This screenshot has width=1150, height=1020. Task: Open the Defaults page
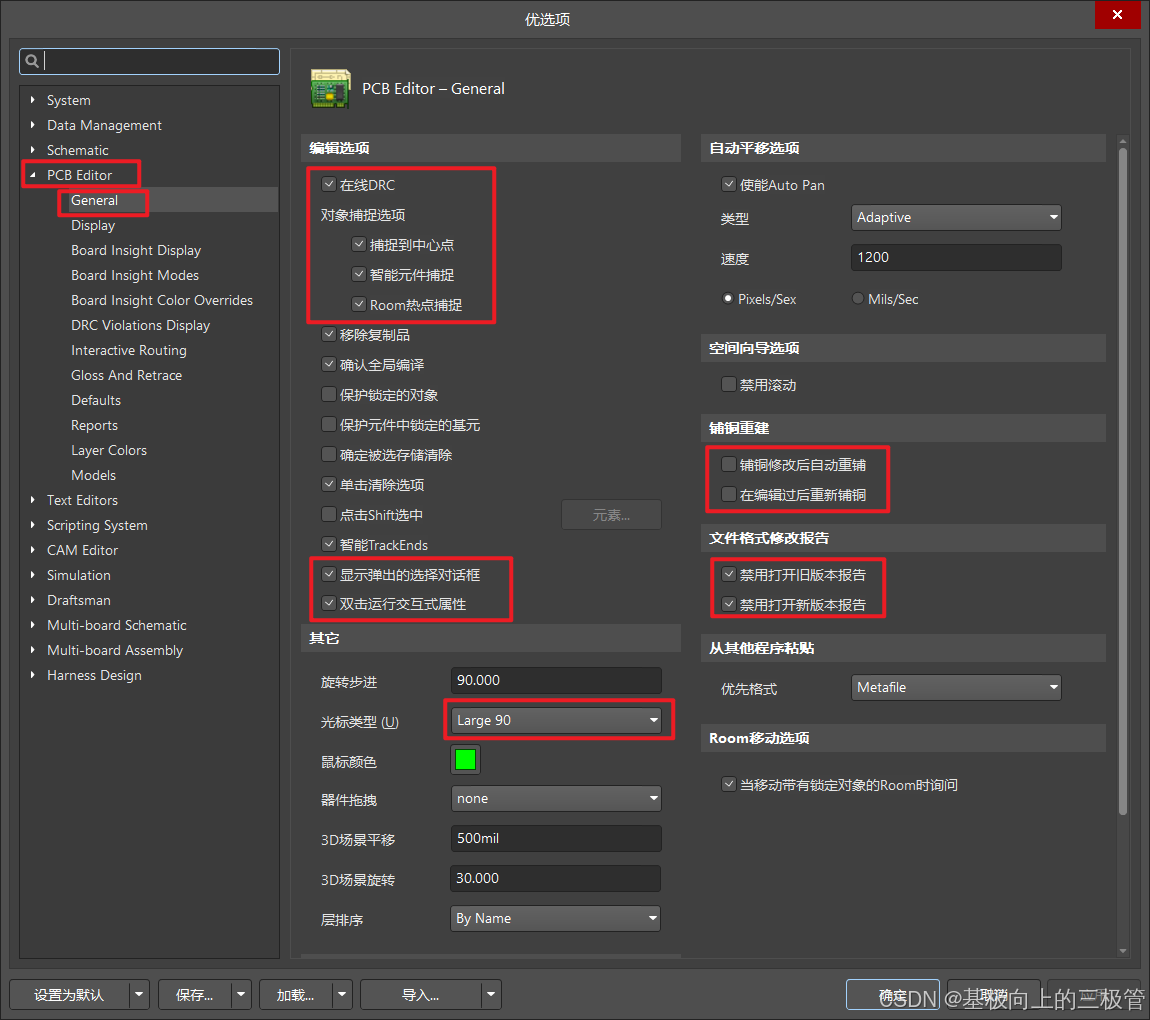click(96, 400)
